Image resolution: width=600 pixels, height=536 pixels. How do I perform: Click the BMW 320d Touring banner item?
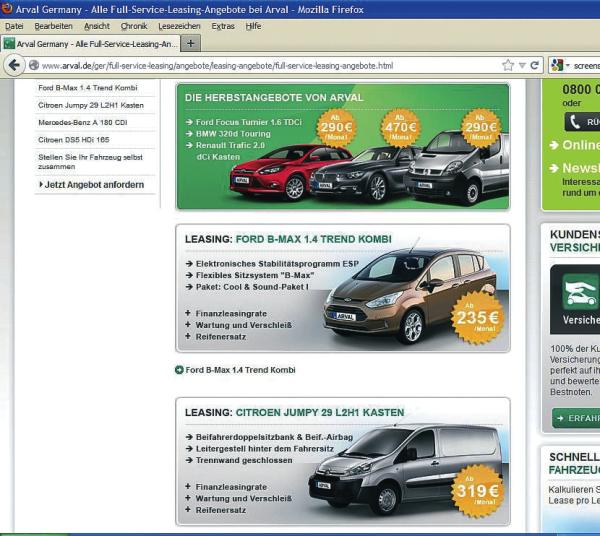click(233, 134)
